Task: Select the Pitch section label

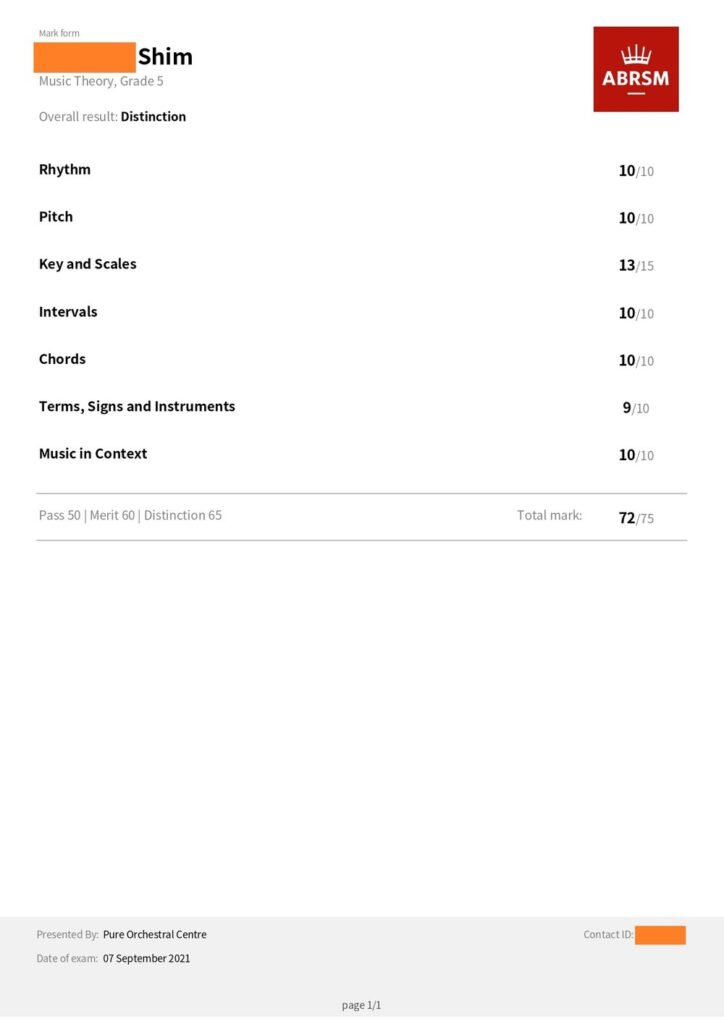Action: 56,216
